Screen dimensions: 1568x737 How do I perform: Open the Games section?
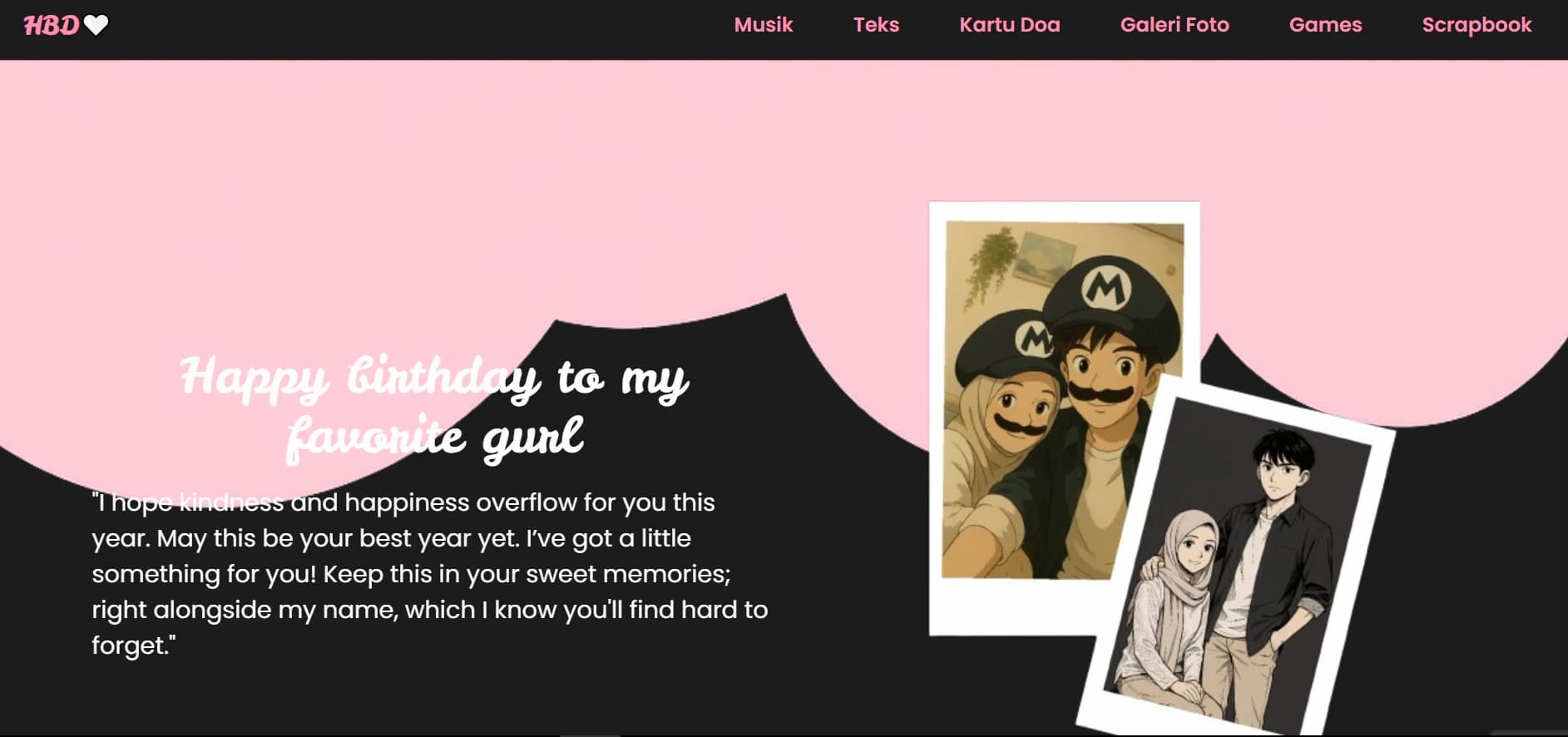click(x=1325, y=25)
